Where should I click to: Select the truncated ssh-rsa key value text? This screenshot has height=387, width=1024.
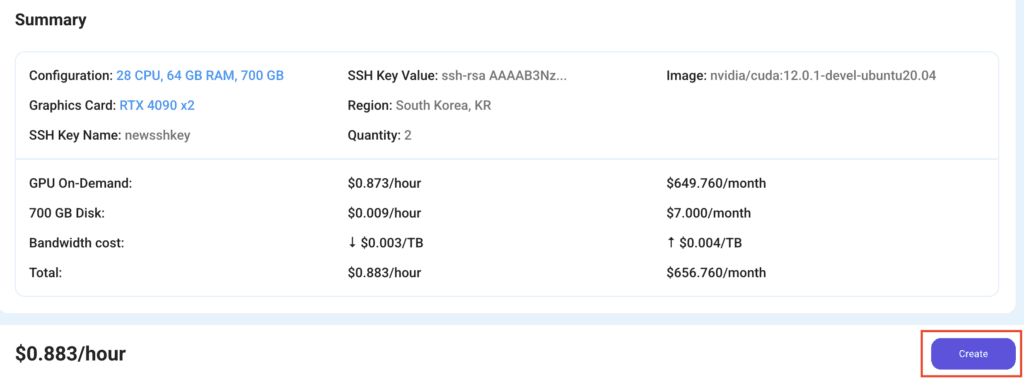coord(504,76)
